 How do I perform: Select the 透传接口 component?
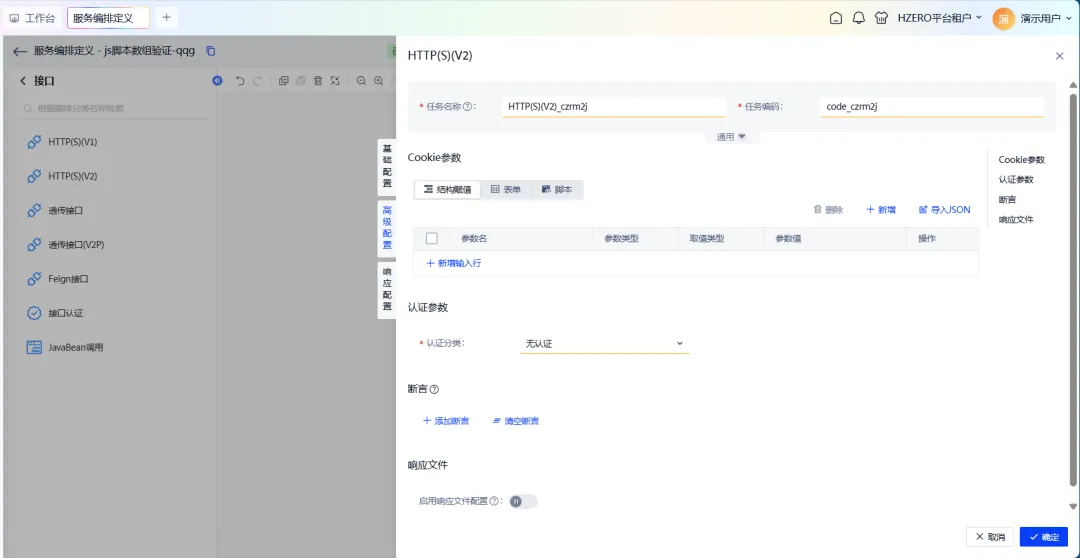coord(55,210)
